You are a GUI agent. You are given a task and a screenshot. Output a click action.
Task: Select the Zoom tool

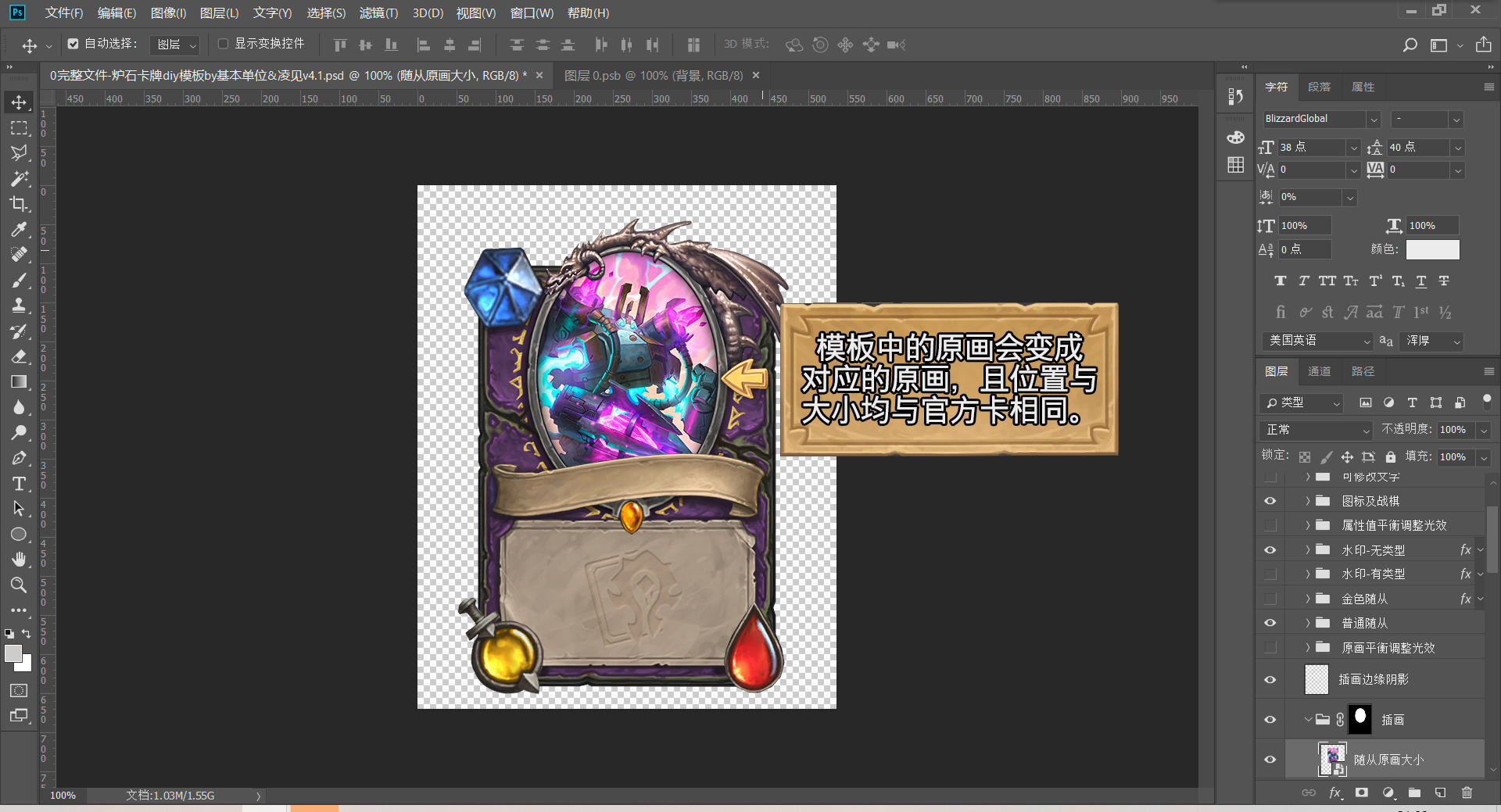(19, 585)
